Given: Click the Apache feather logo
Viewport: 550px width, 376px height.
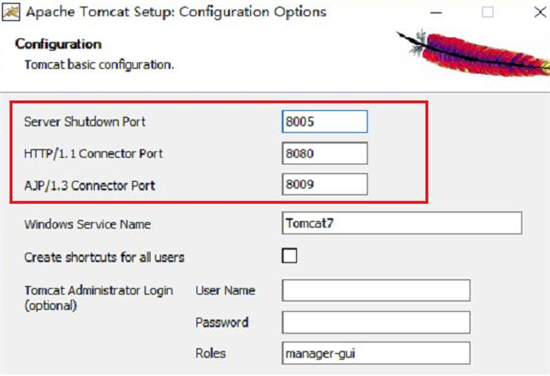Looking at the screenshot, I should [474, 54].
